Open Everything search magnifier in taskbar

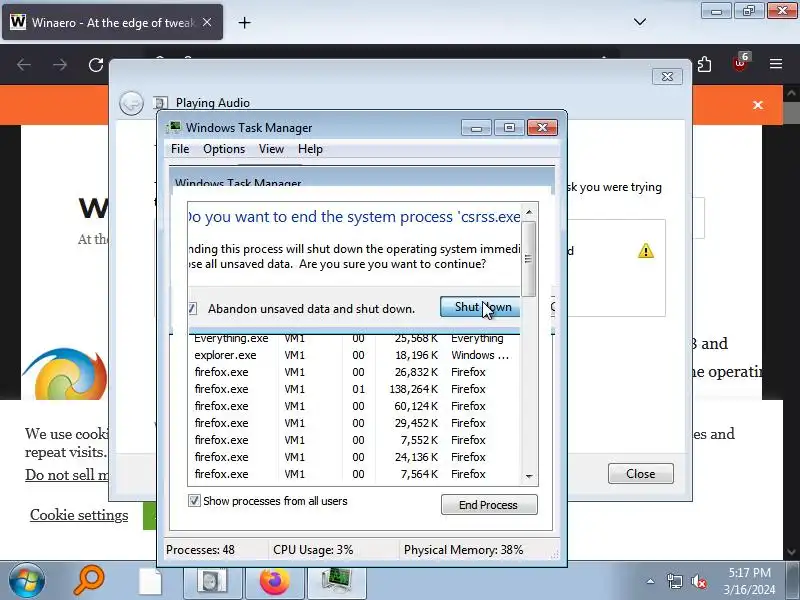[x=90, y=581]
